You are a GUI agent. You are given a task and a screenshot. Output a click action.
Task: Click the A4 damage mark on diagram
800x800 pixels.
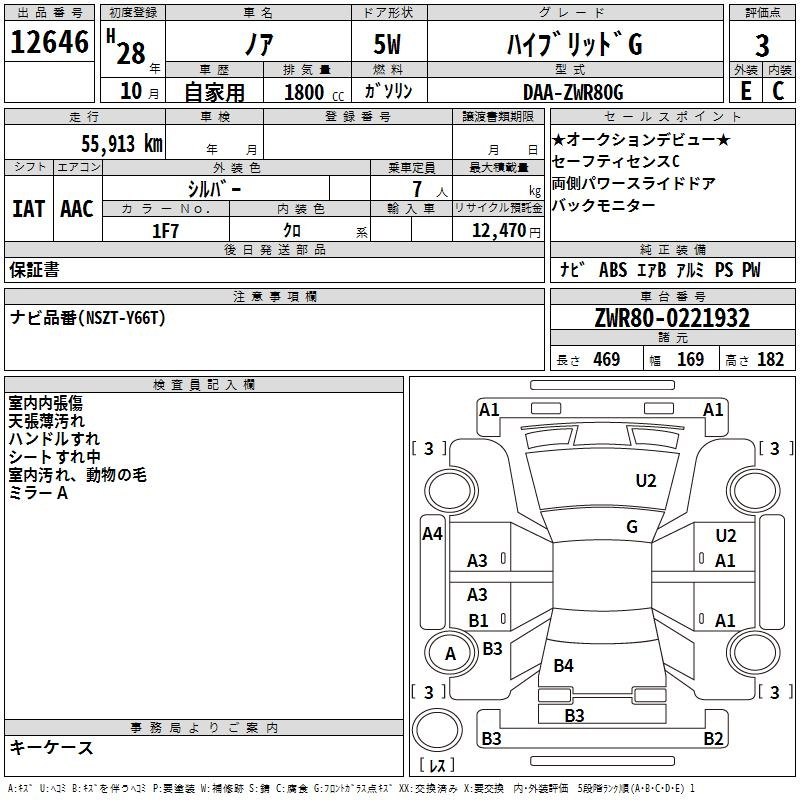click(432, 534)
